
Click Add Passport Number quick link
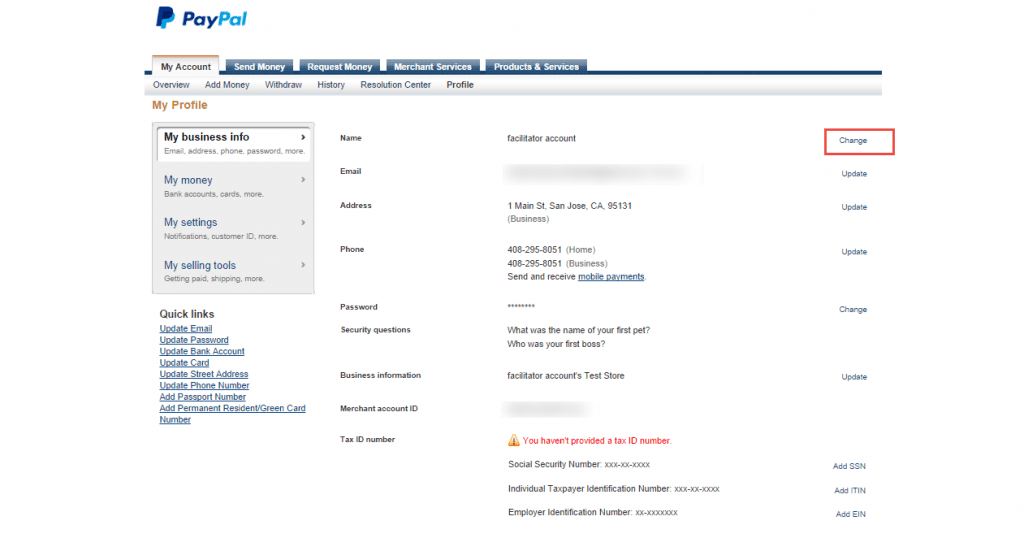[x=202, y=397]
